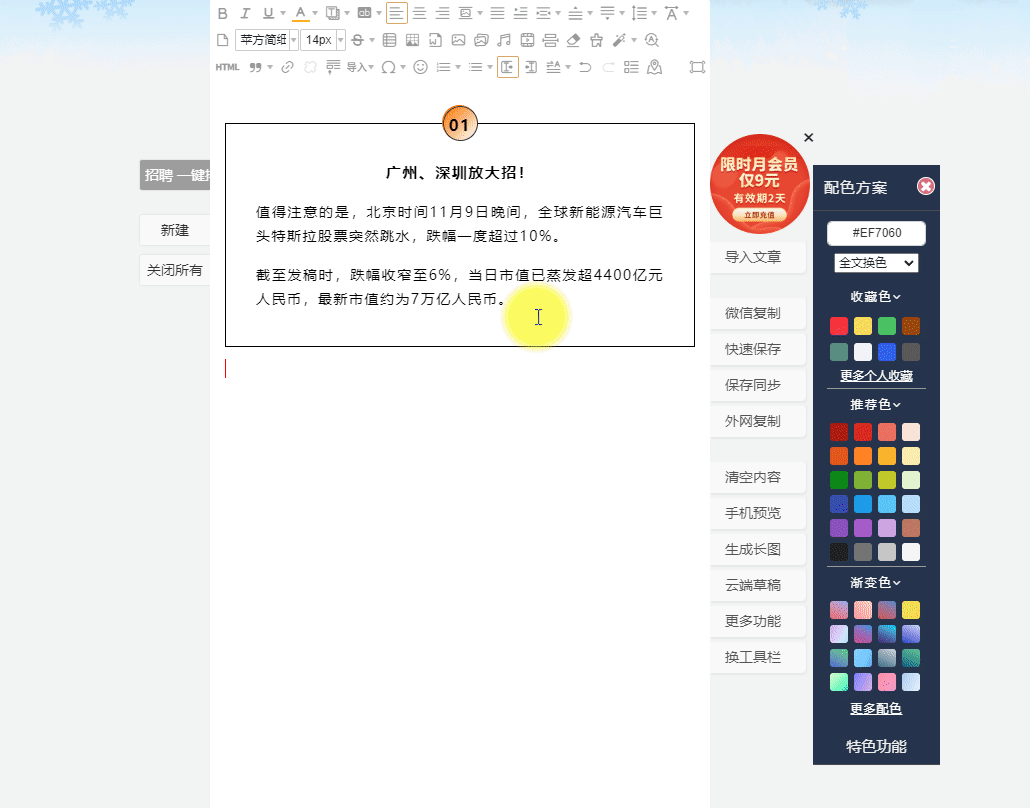Open the 全文换色 select box
Screen dimensions: 1030x808
coord(876,263)
